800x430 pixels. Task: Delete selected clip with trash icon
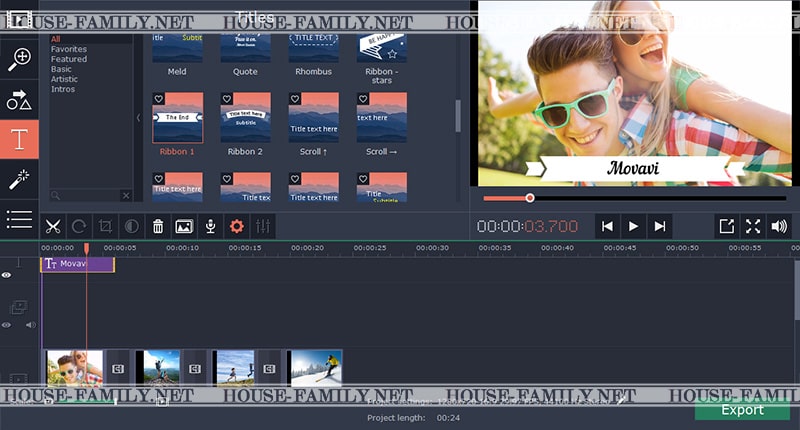pos(158,226)
